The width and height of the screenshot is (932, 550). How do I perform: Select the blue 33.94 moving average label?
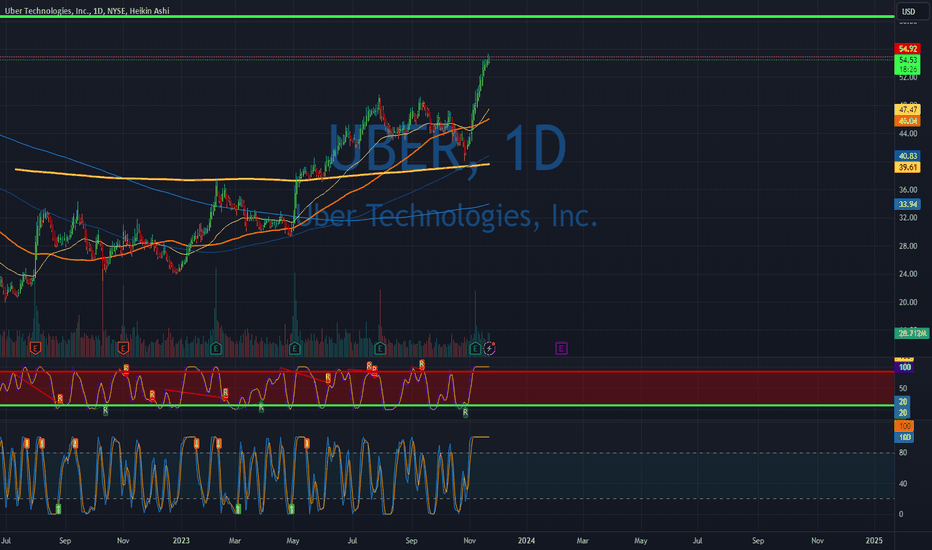(907, 204)
